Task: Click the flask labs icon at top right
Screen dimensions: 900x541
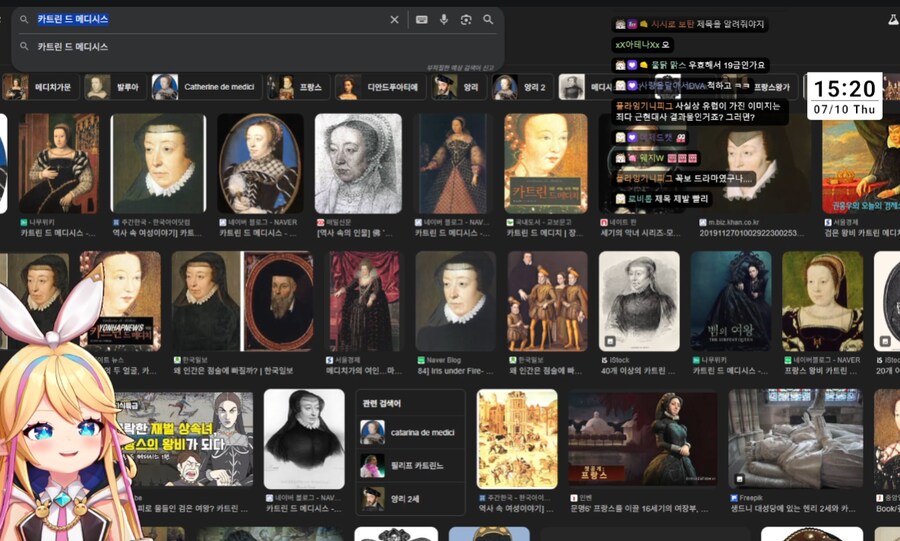Action: pos(893,20)
